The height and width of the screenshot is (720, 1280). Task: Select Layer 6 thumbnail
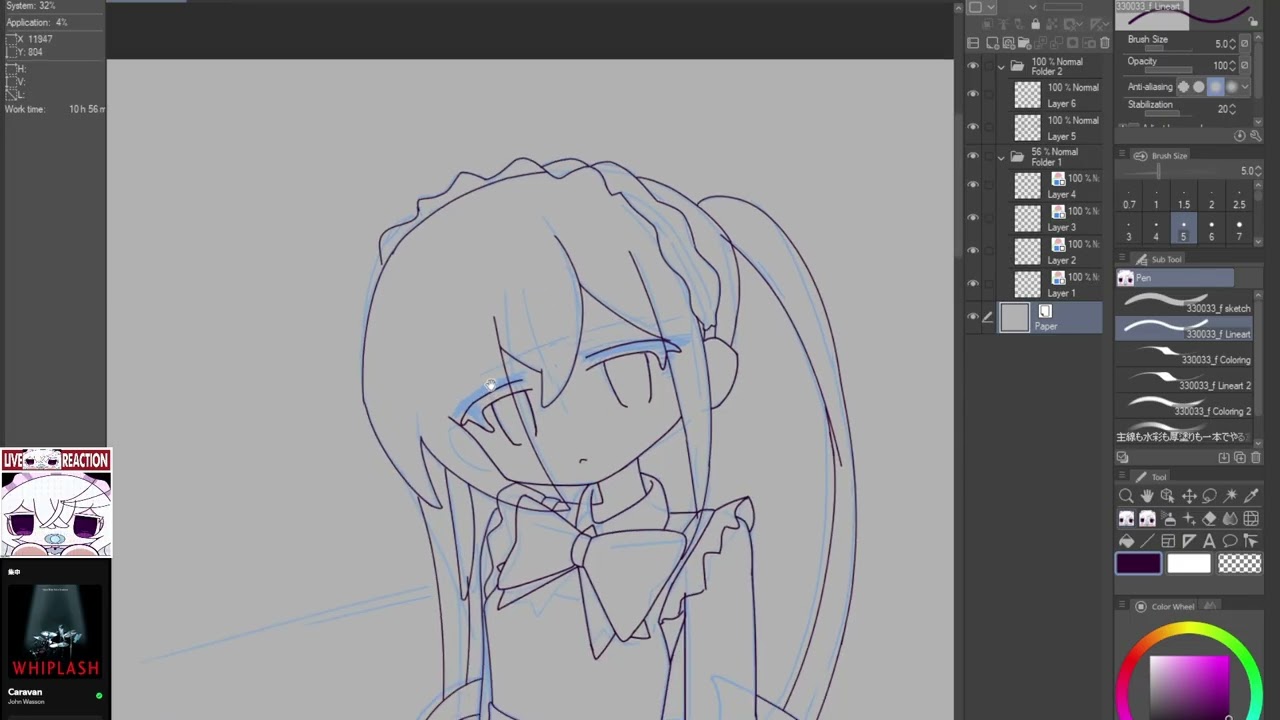click(x=1027, y=95)
